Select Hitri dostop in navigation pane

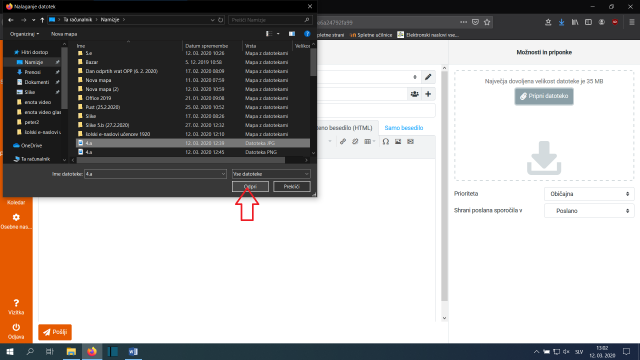tap(34, 52)
